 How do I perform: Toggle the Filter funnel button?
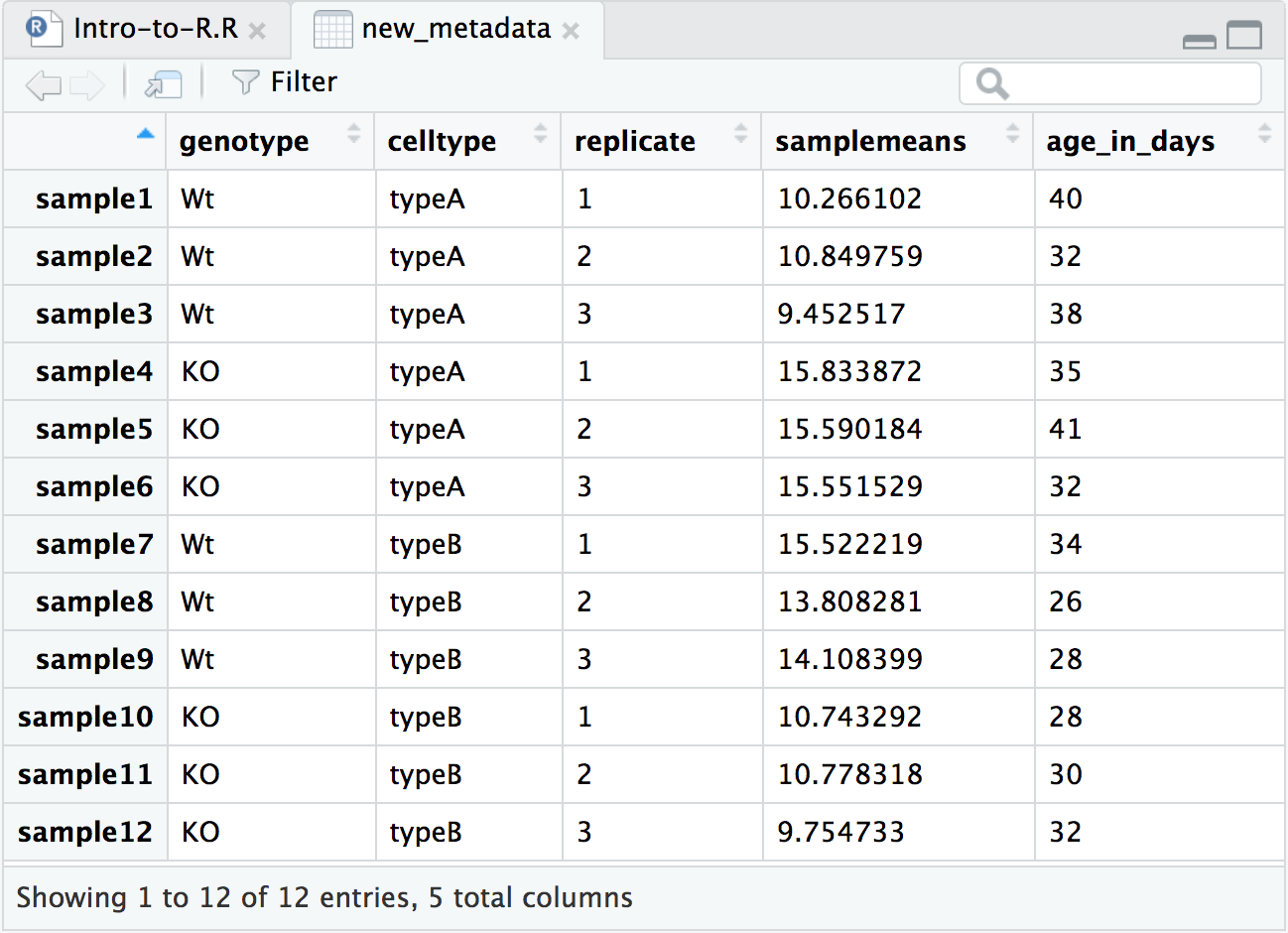coord(284,82)
